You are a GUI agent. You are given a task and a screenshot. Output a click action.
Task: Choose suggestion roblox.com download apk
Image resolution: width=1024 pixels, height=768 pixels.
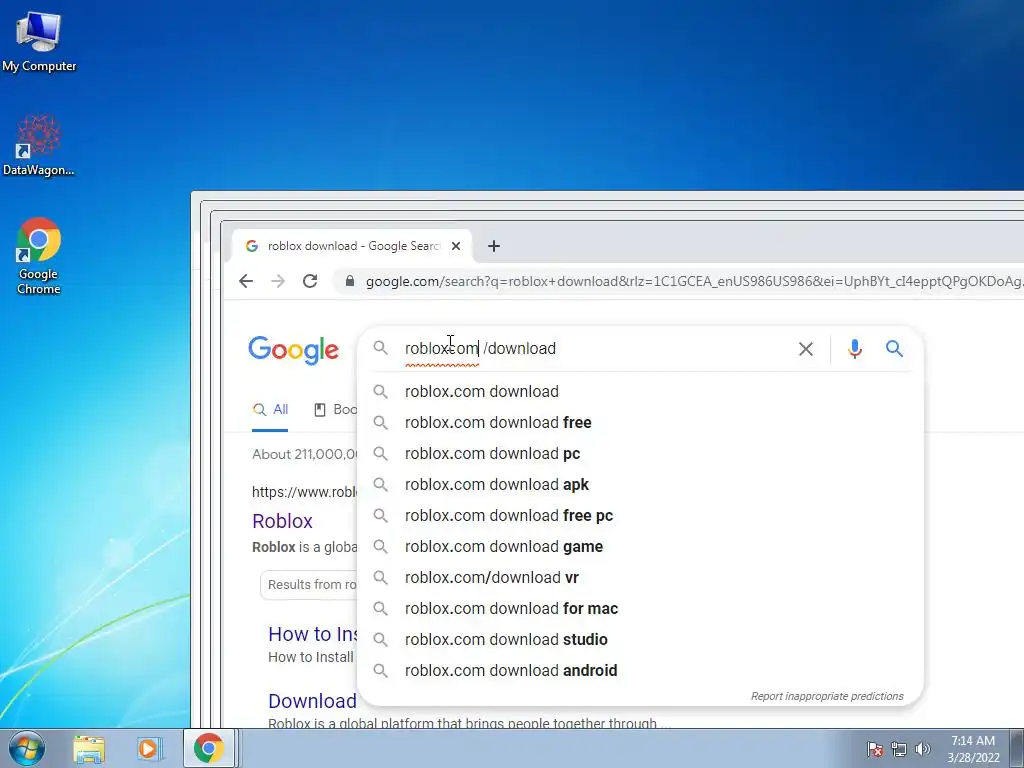point(640,485)
